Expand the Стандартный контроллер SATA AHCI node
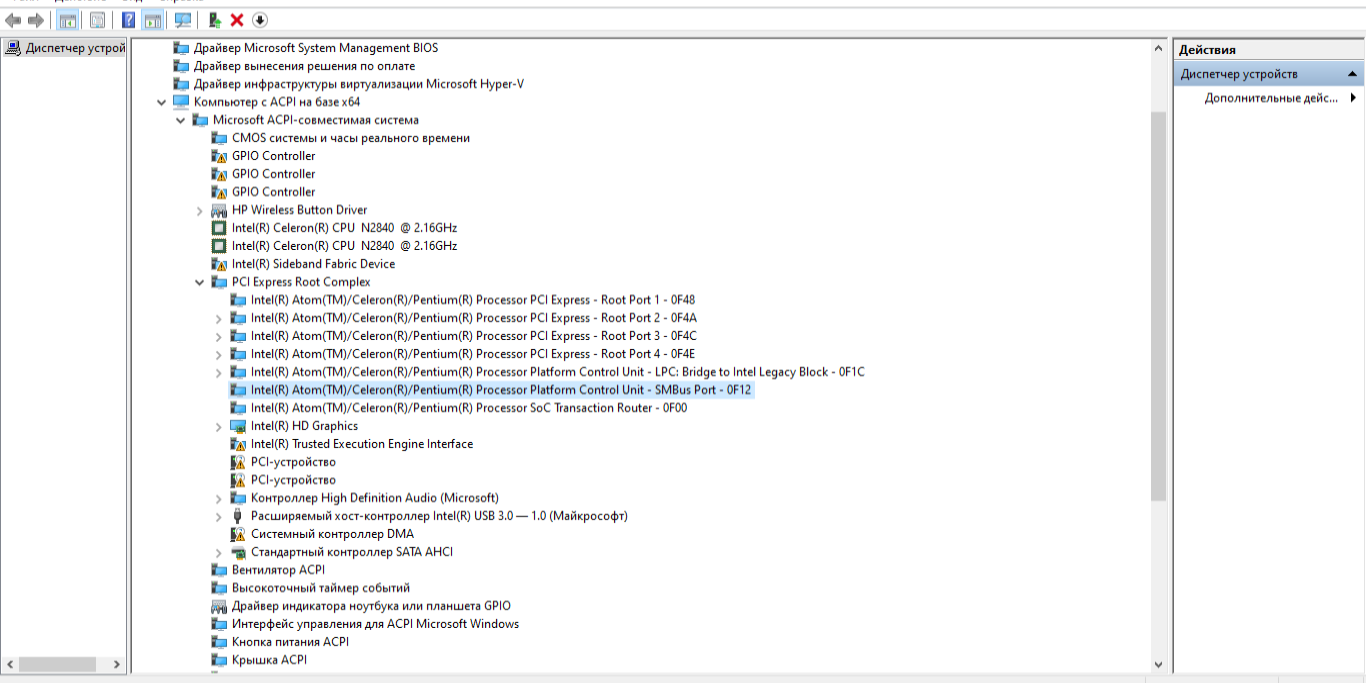The width and height of the screenshot is (1366, 683). coord(219,552)
